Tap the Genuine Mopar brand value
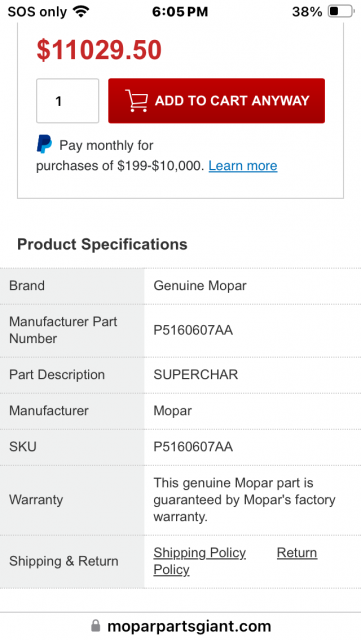This screenshot has width=361, height=640. click(x=200, y=286)
